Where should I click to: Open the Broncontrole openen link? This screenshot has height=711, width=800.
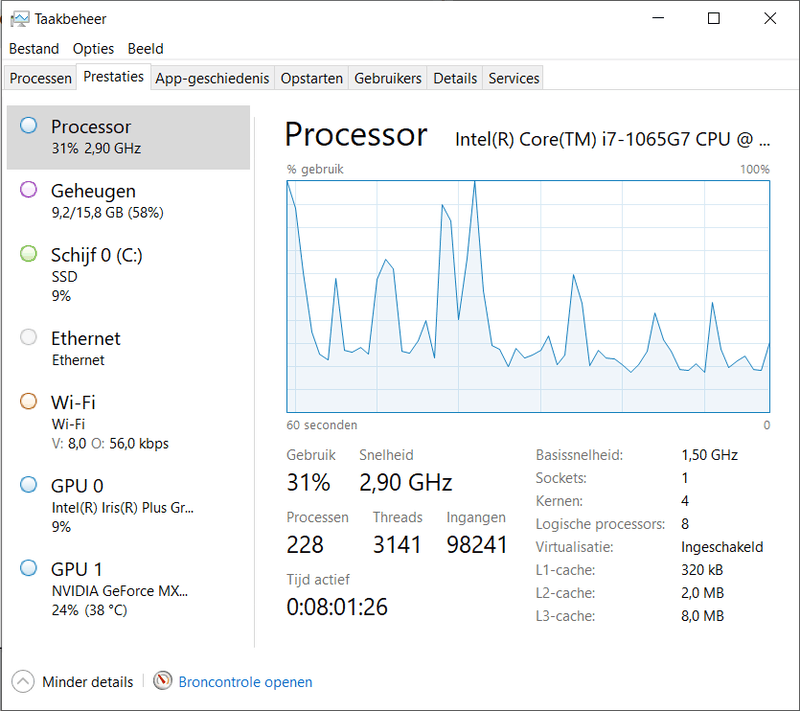[245, 682]
